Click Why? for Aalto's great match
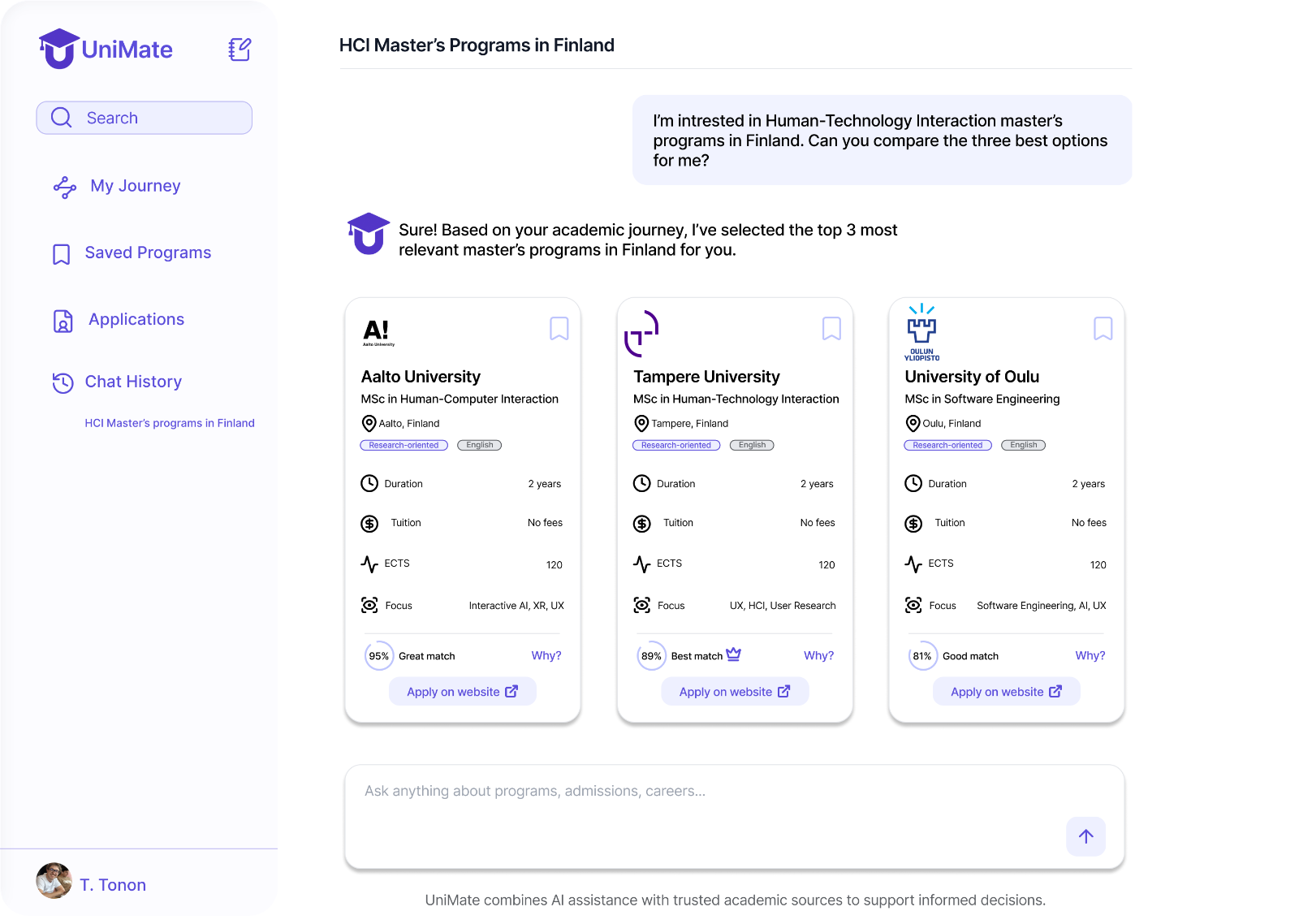Viewport: 1299px width, 924px height. click(546, 655)
